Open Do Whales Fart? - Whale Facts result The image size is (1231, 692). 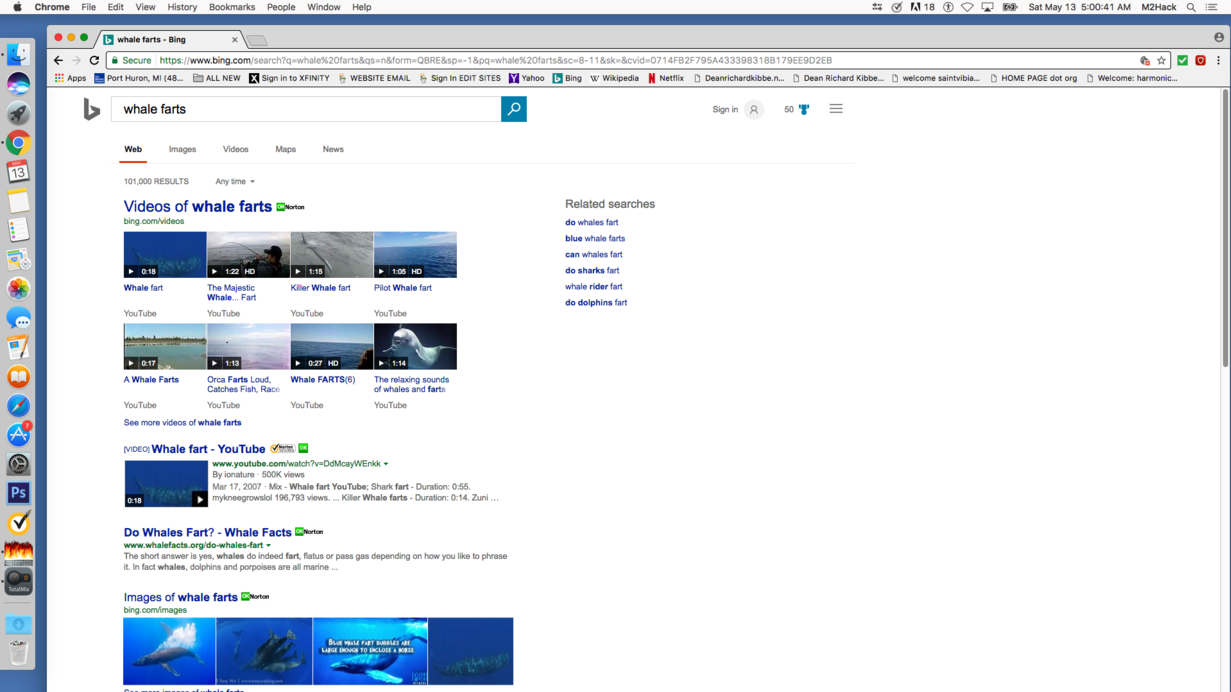coord(208,533)
